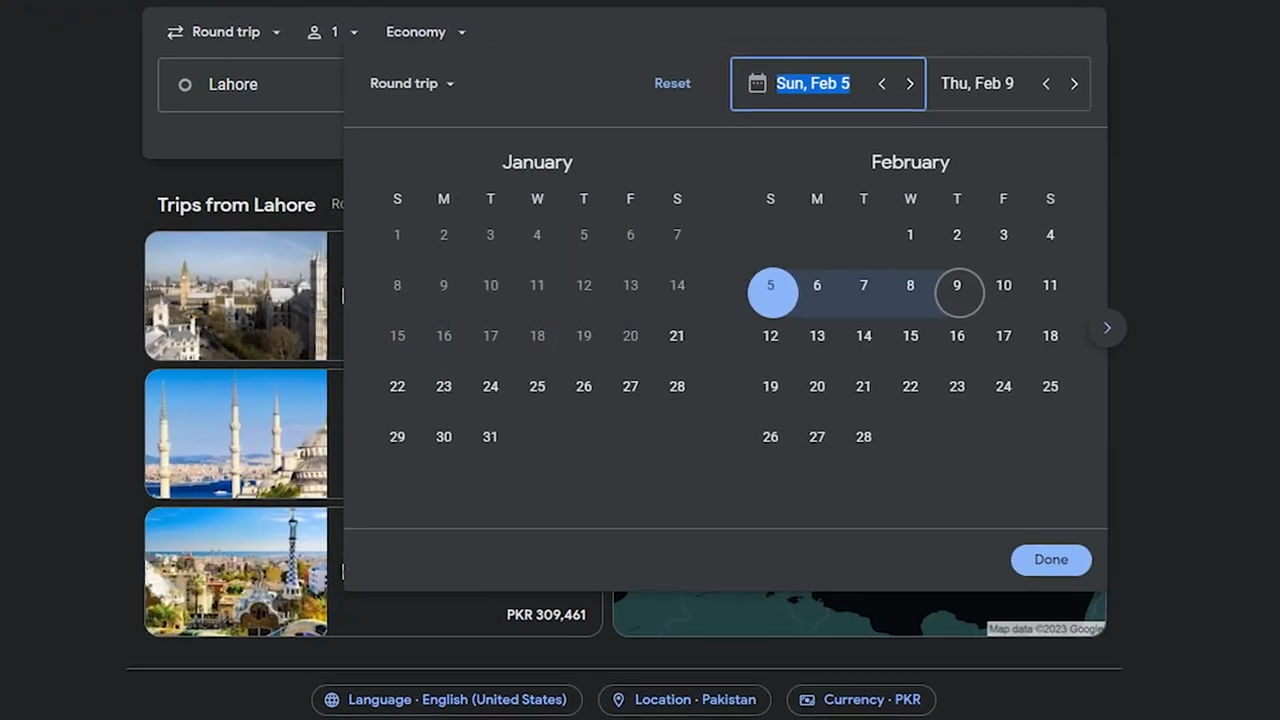Screen dimensions: 1280x720
Task: Click the currency banknote icon on Currency button
Action: click(x=807, y=699)
